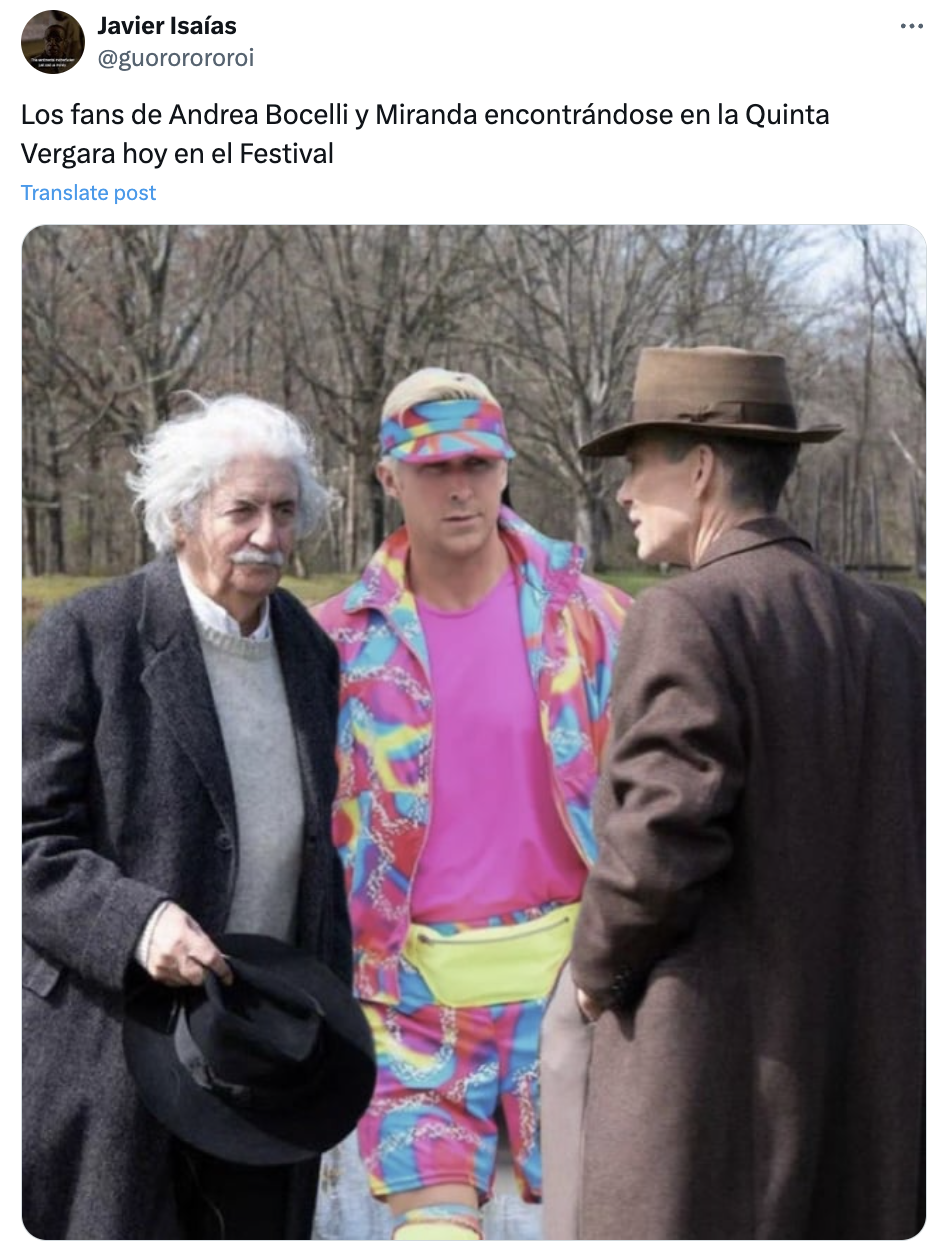Open the three-dot more options menu
Viewport: 942px width, 1258px height.
click(x=911, y=26)
